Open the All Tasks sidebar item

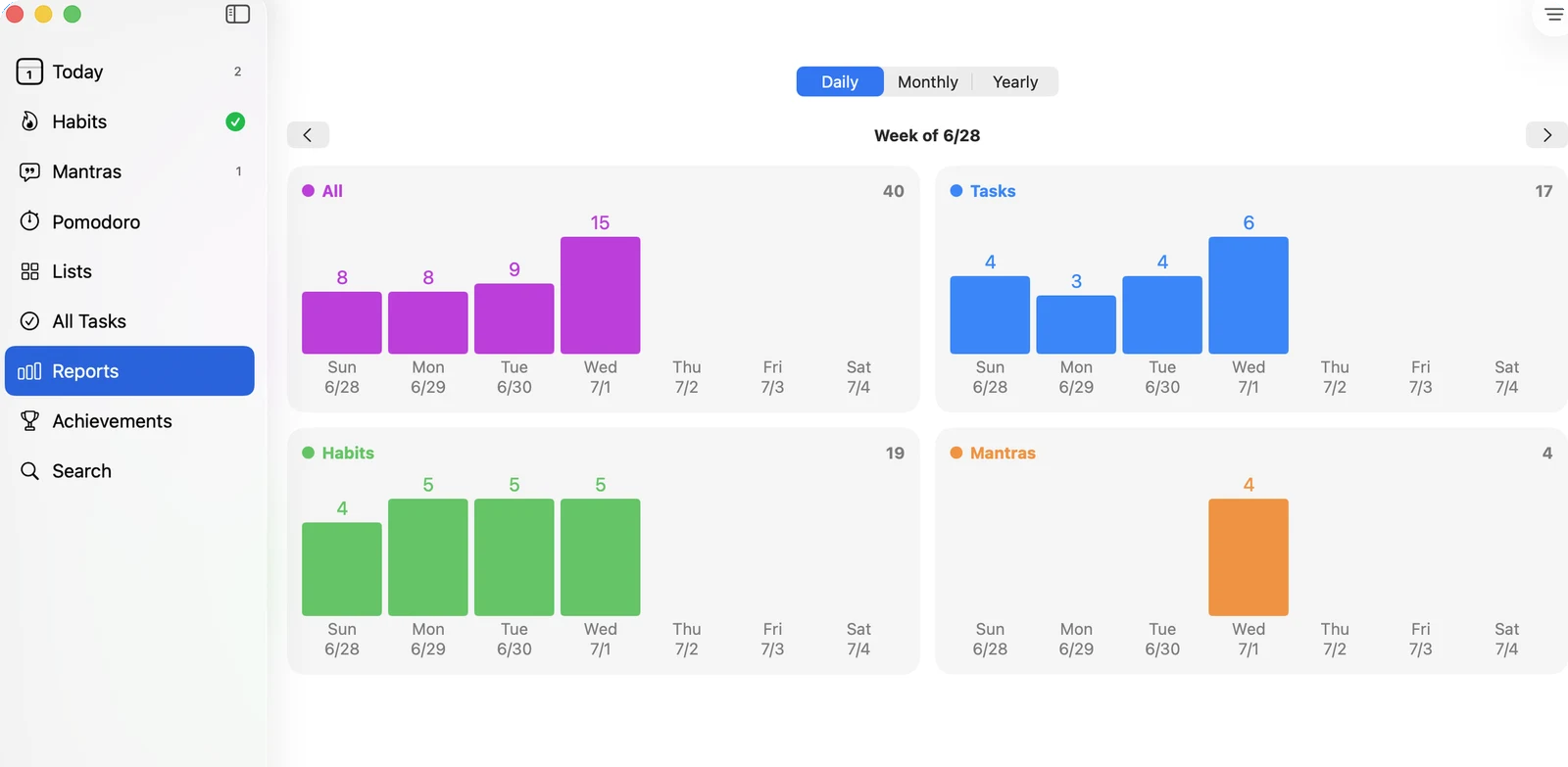pyautogui.click(x=129, y=321)
